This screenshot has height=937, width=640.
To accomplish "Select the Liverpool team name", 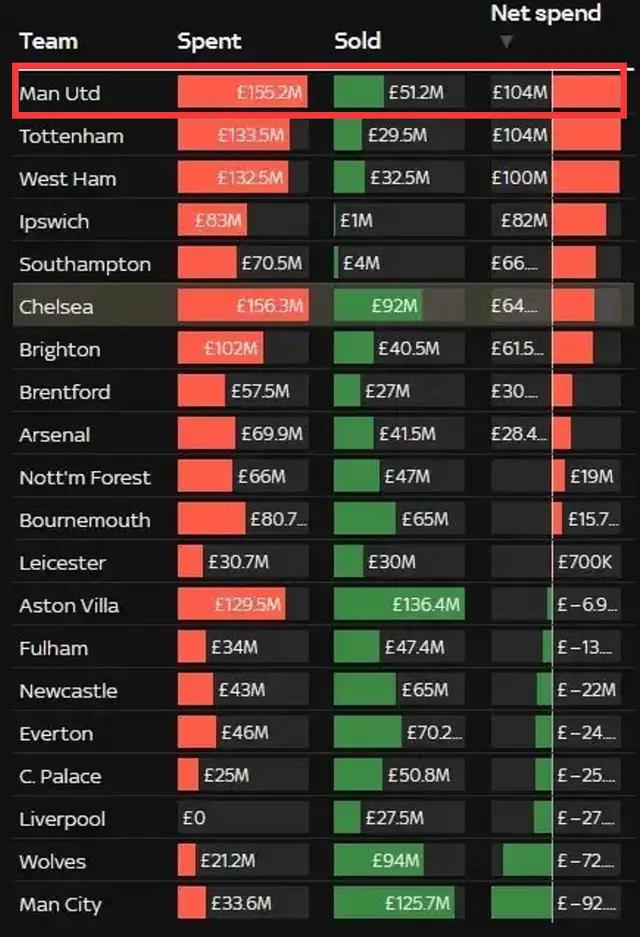I will pyautogui.click(x=62, y=819).
